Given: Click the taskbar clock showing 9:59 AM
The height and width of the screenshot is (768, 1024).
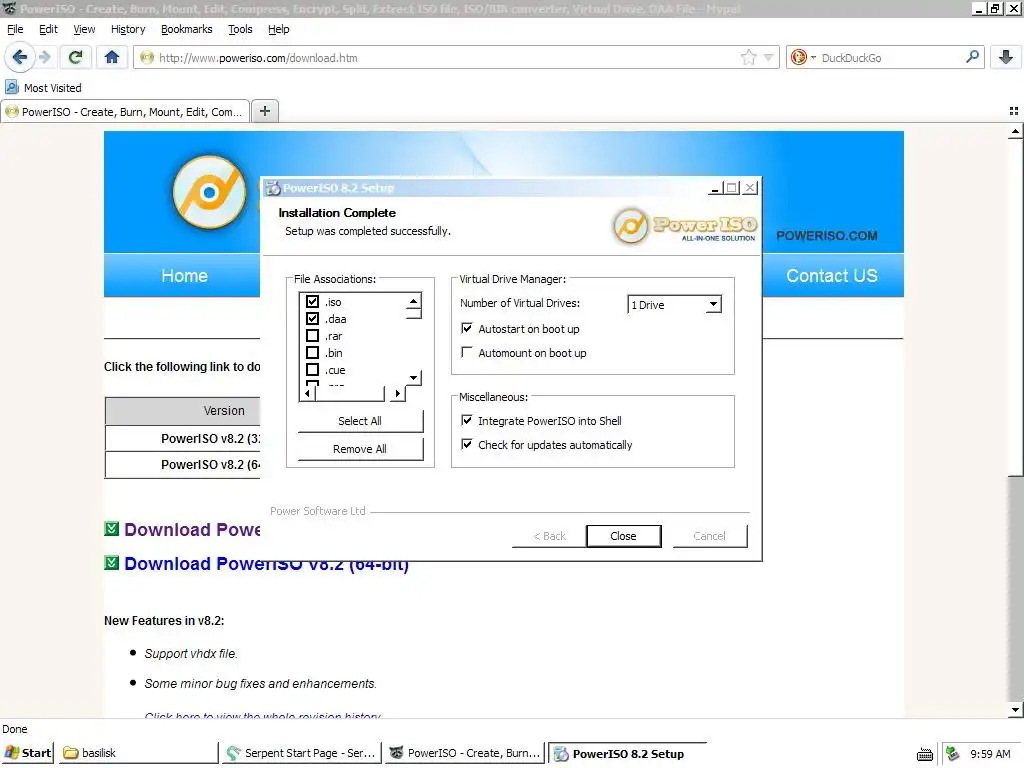Looking at the screenshot, I should [990, 754].
